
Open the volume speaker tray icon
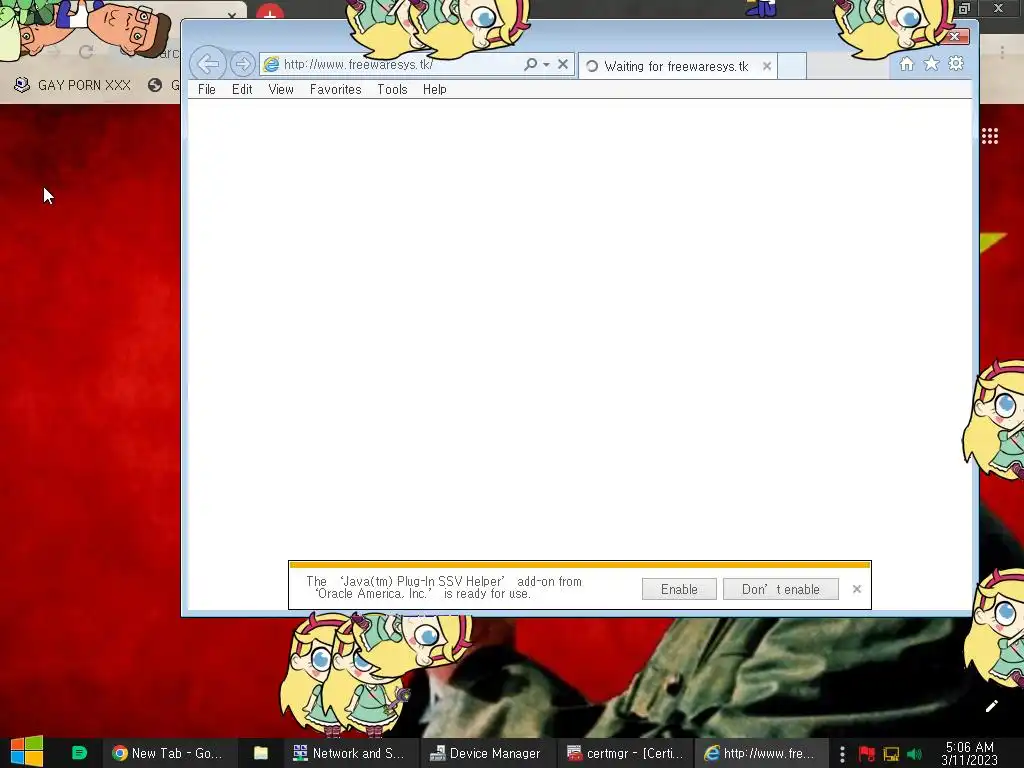click(914, 754)
